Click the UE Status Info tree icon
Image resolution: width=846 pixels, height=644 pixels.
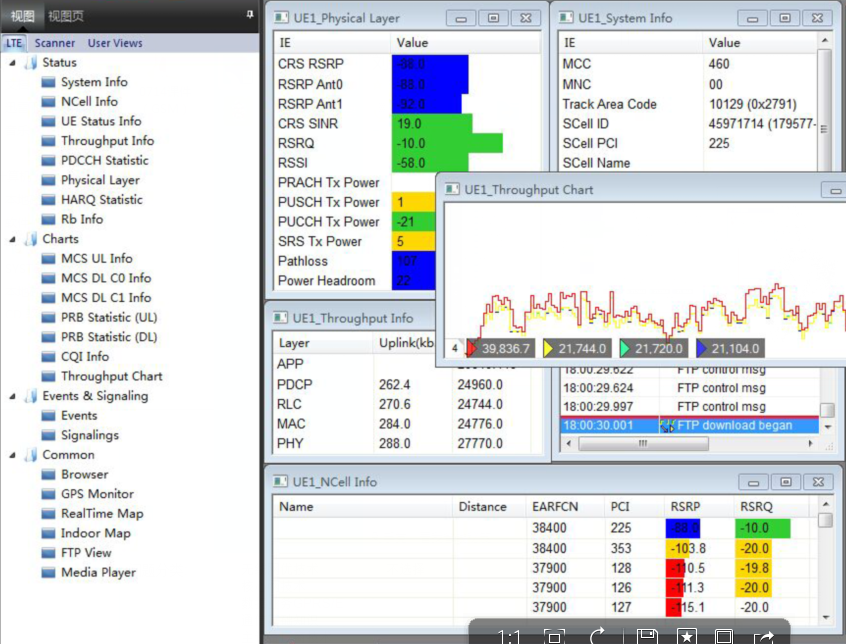(x=49, y=121)
